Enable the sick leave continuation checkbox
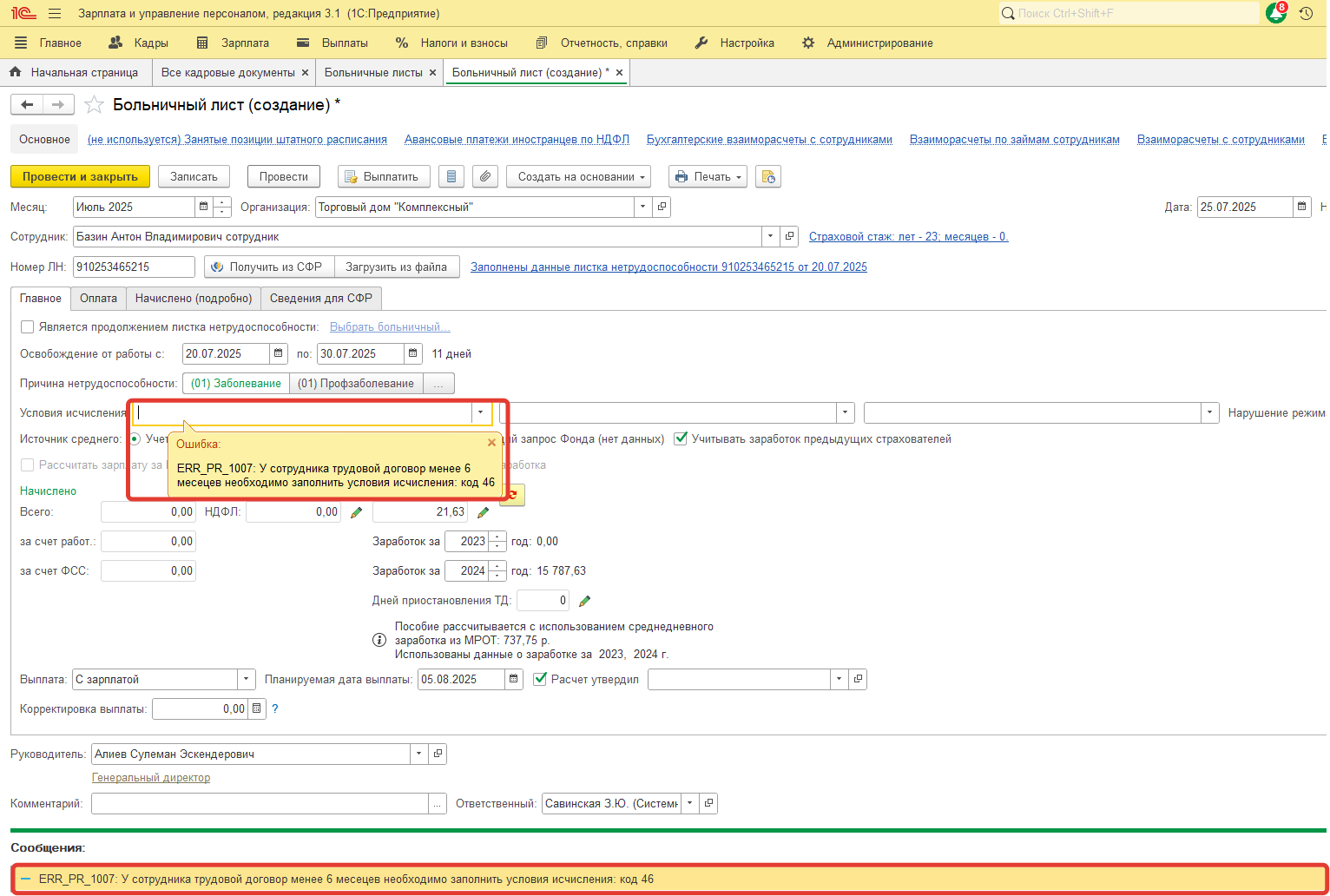1330x896 pixels. [28, 327]
